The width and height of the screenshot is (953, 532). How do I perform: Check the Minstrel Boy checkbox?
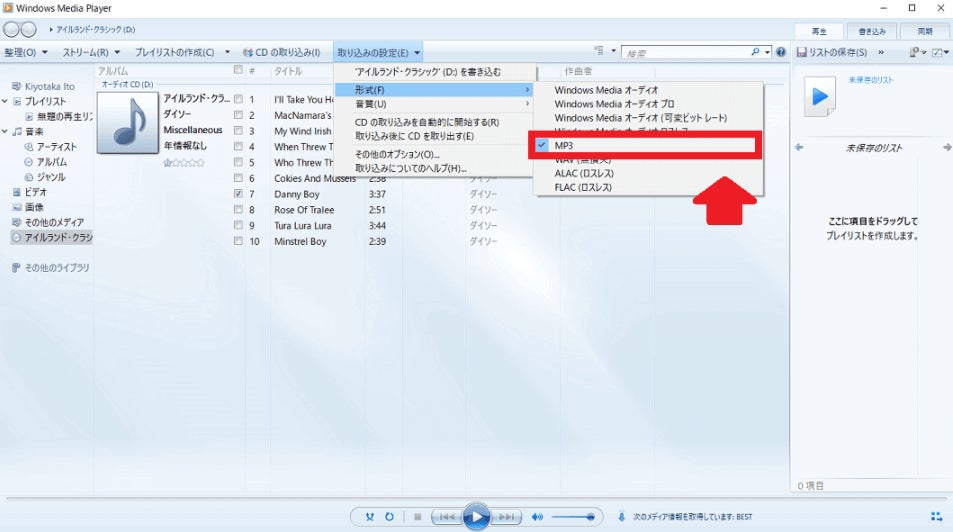[238, 241]
